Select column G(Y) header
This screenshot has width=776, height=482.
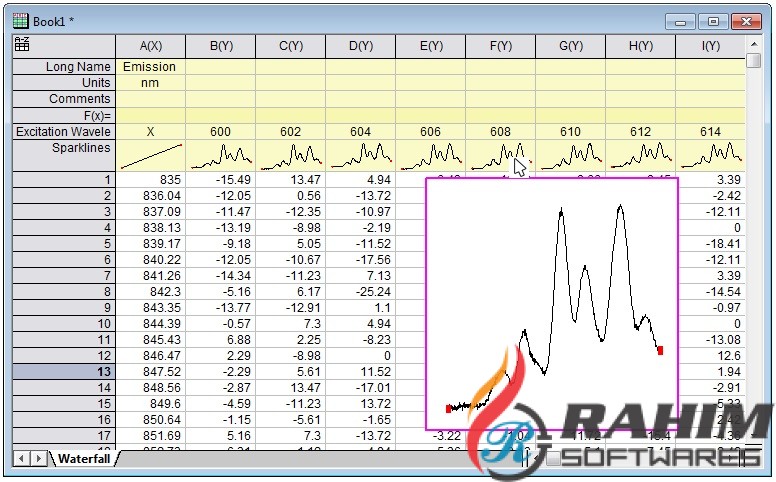[x=571, y=46]
